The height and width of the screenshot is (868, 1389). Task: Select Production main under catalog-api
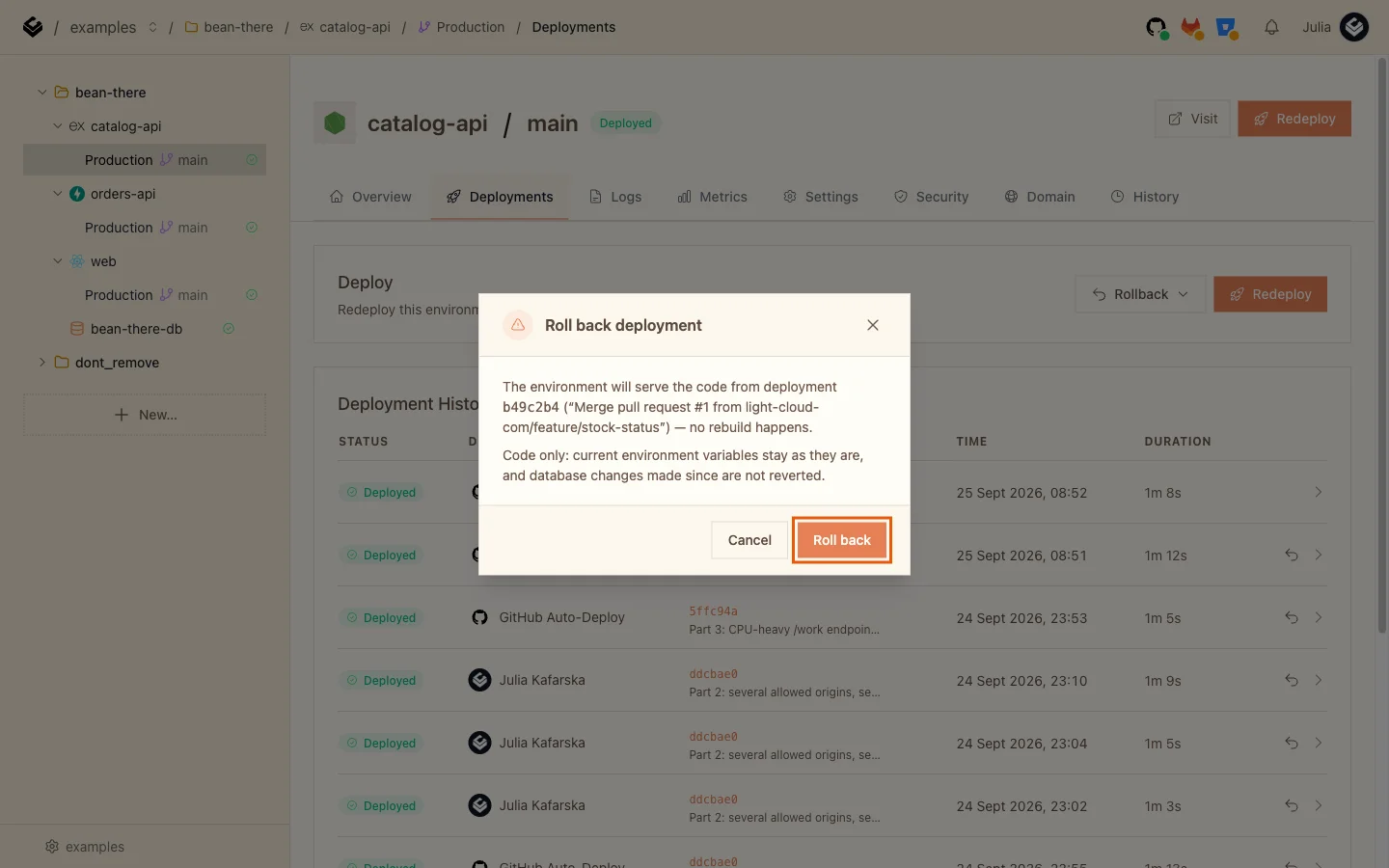[x=145, y=160]
